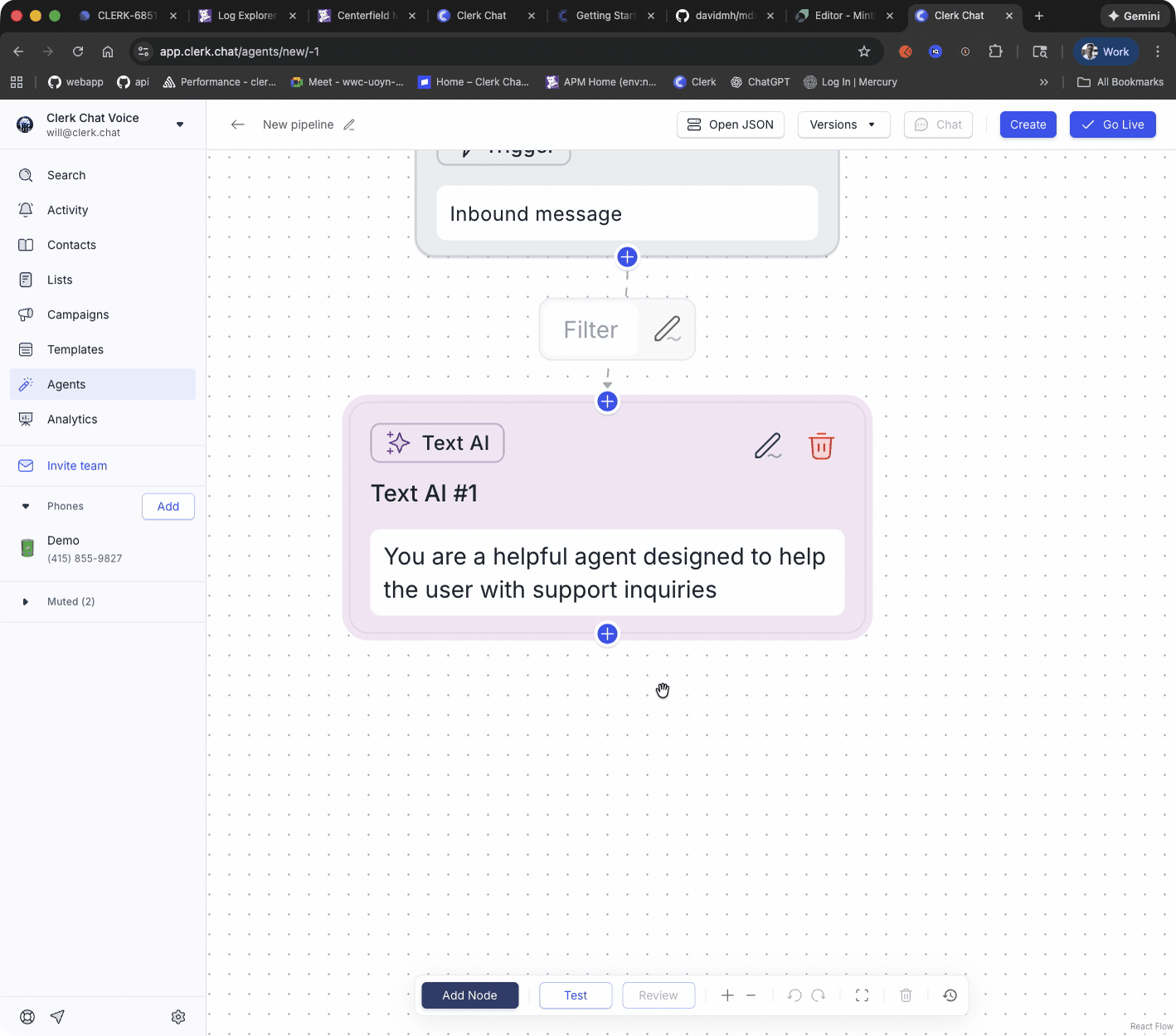Screen dimensions: 1176x1036
Task: Click the Test button
Action: click(x=576, y=995)
